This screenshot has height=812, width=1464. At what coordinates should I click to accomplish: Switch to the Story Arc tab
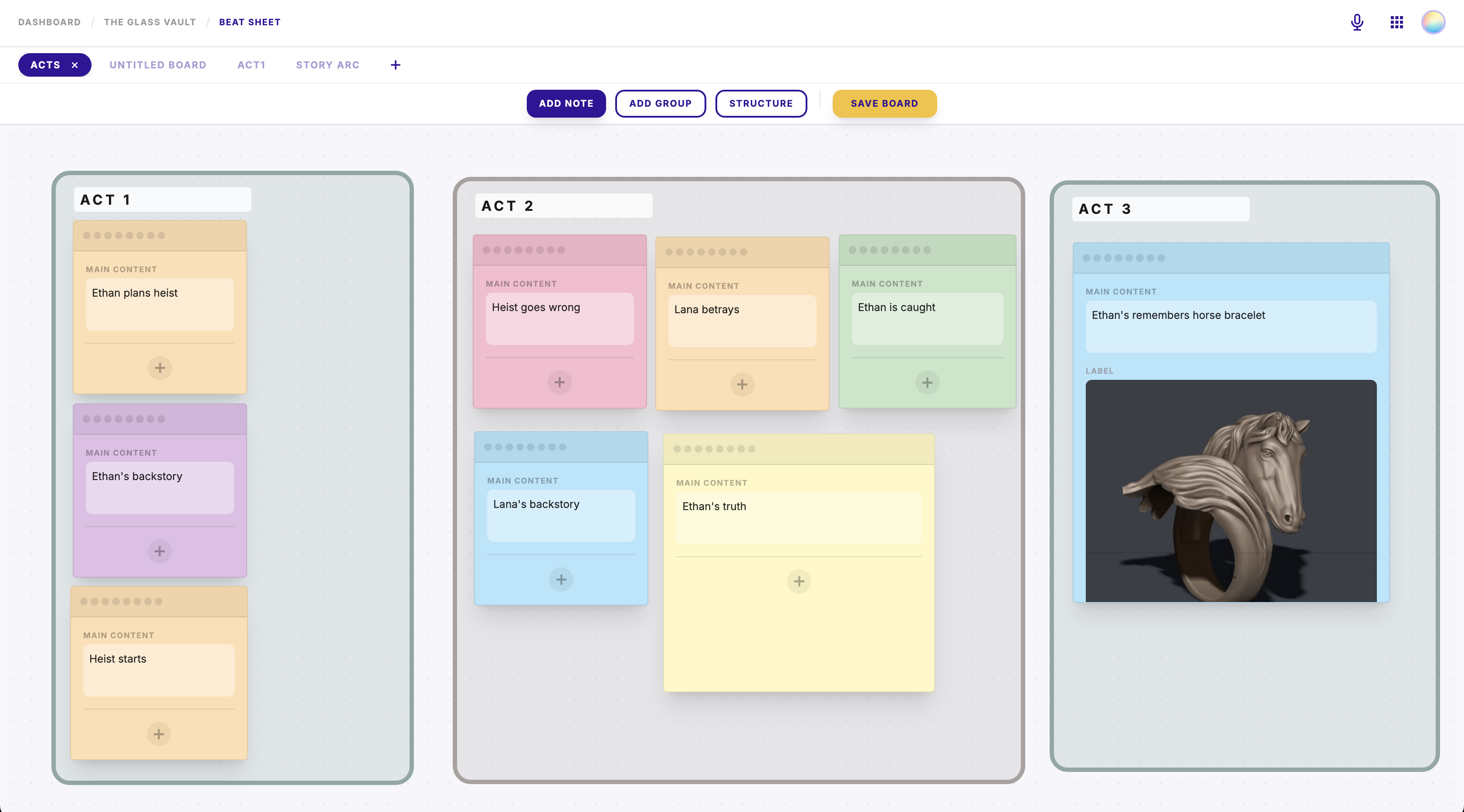coord(327,65)
